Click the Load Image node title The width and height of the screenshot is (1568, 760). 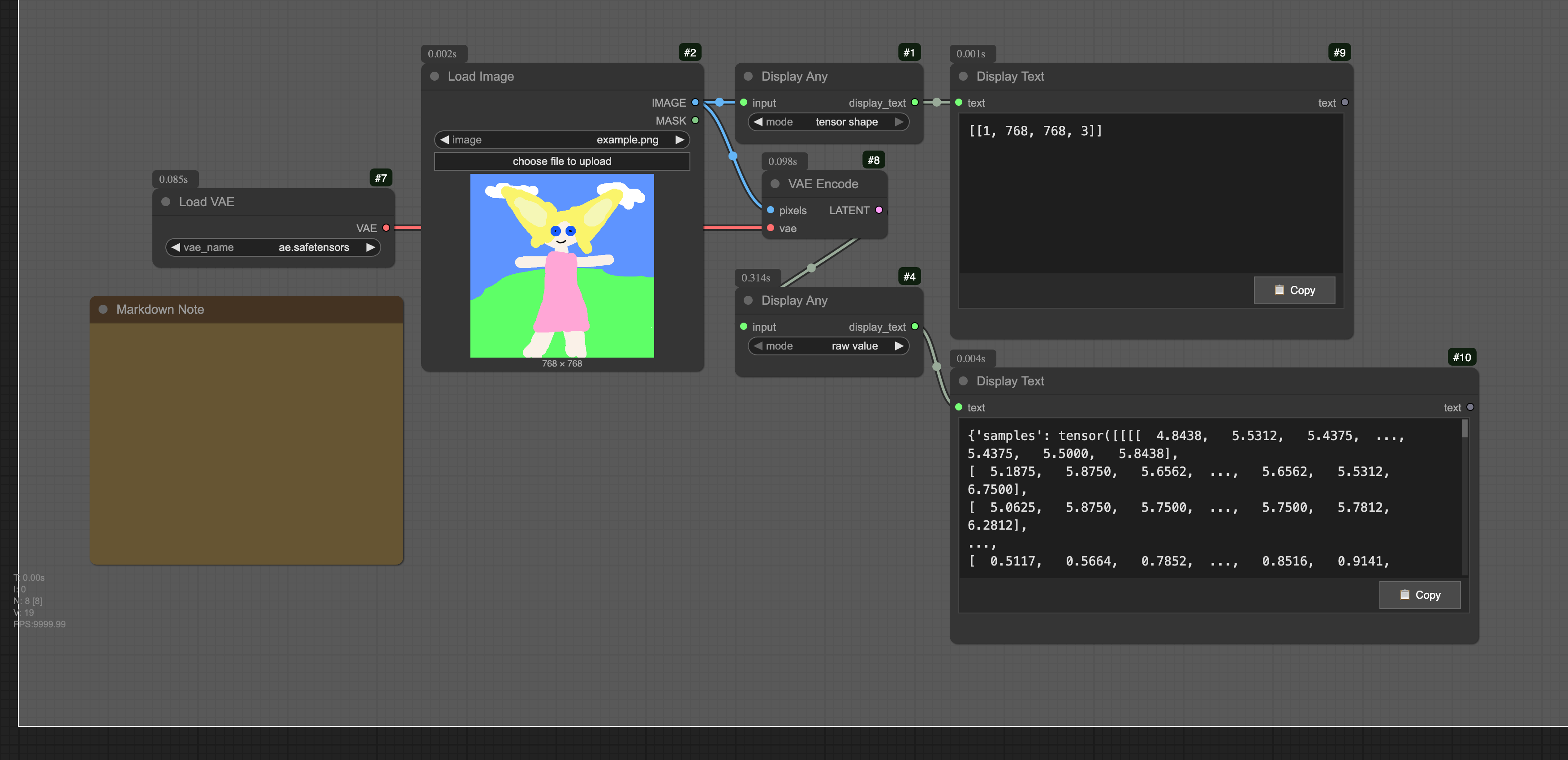pyautogui.click(x=481, y=77)
